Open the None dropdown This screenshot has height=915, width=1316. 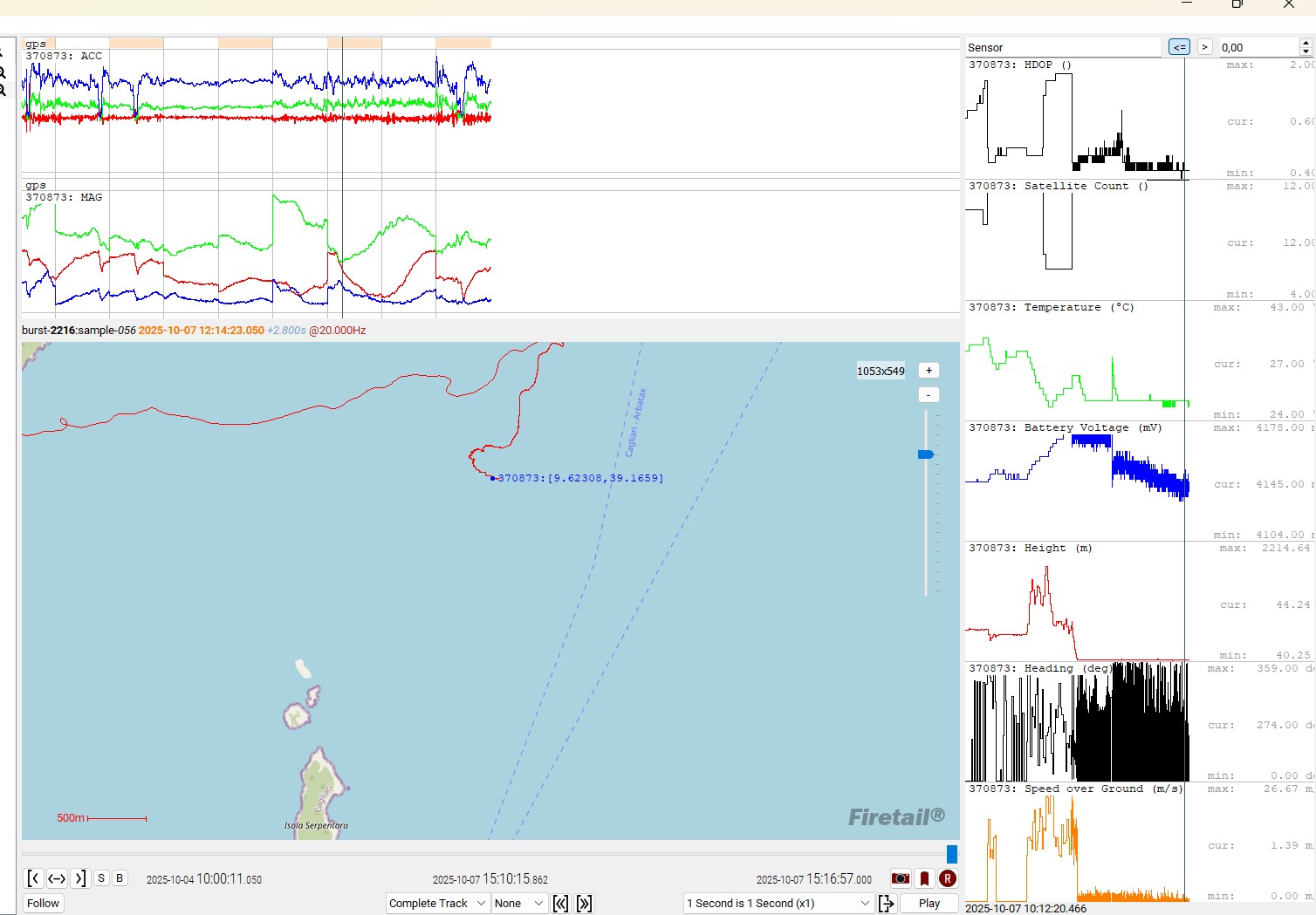coord(519,904)
